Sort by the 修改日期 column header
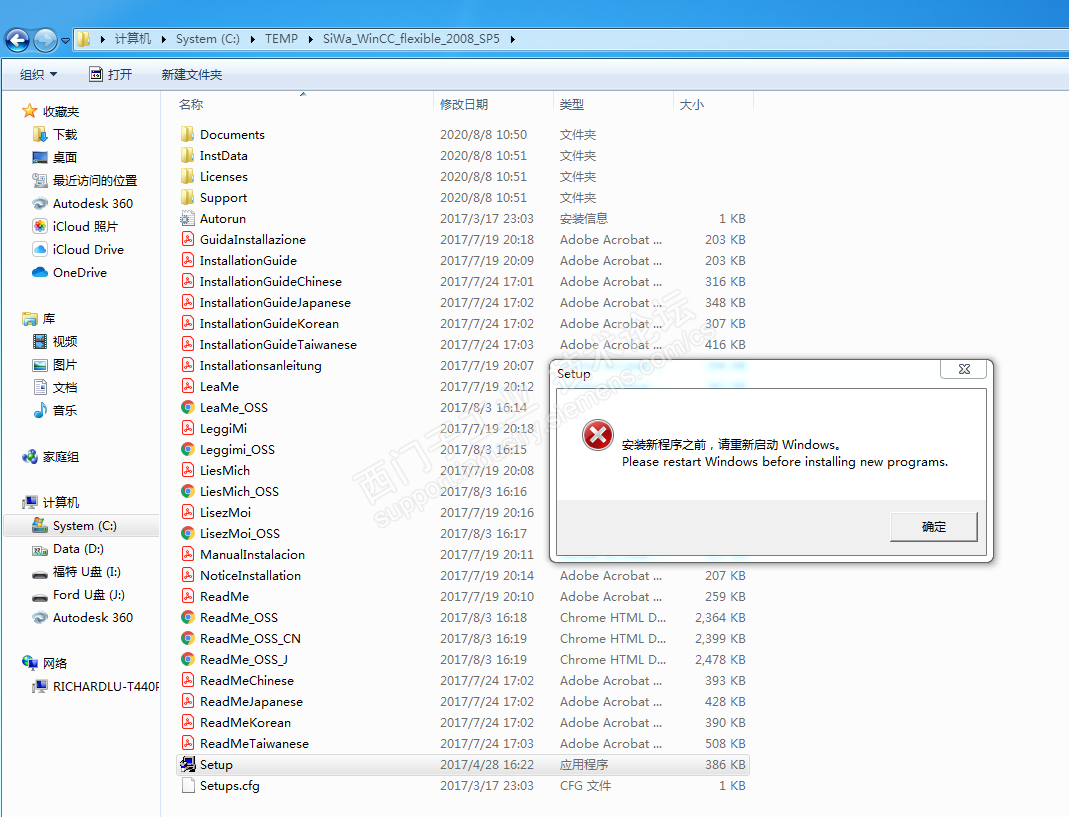Image resolution: width=1069 pixels, height=817 pixels. [464, 104]
